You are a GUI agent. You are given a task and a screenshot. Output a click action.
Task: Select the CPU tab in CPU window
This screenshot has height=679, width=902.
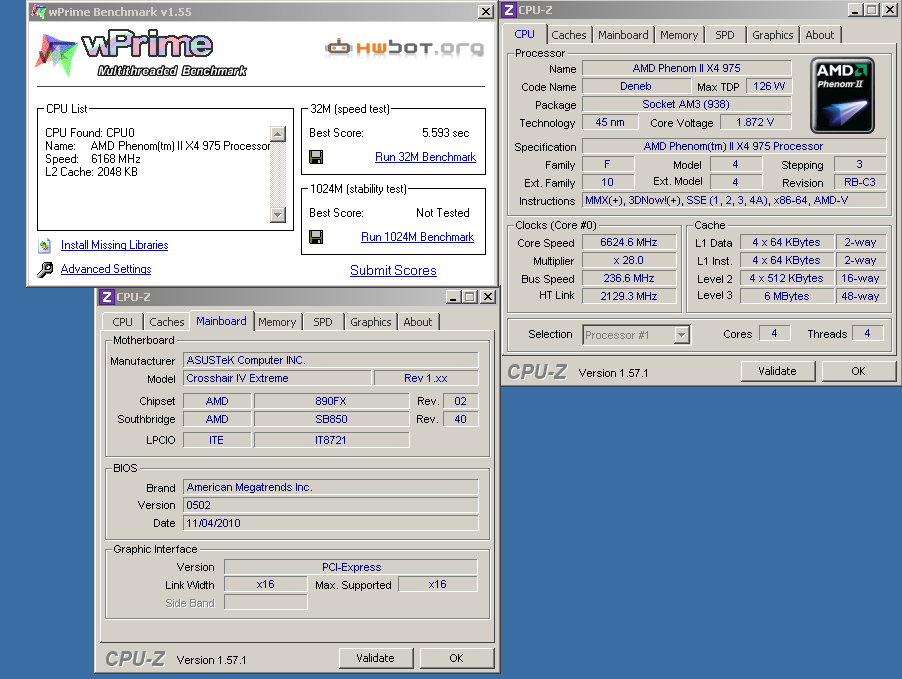coord(525,34)
